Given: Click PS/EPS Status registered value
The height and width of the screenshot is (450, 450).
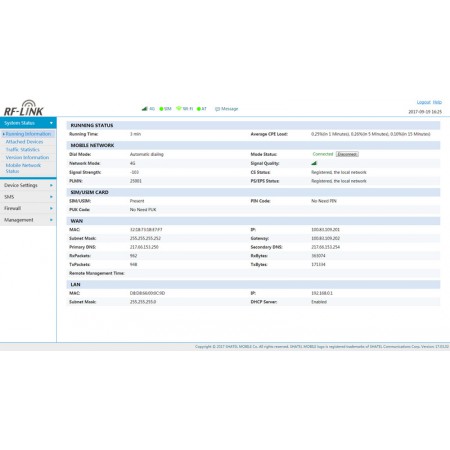Looking at the screenshot, I should click(339, 181).
